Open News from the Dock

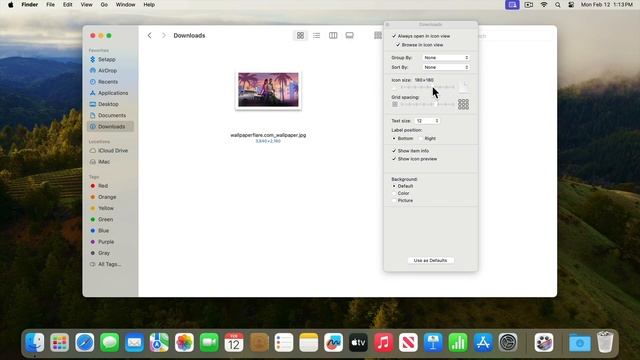point(408,342)
